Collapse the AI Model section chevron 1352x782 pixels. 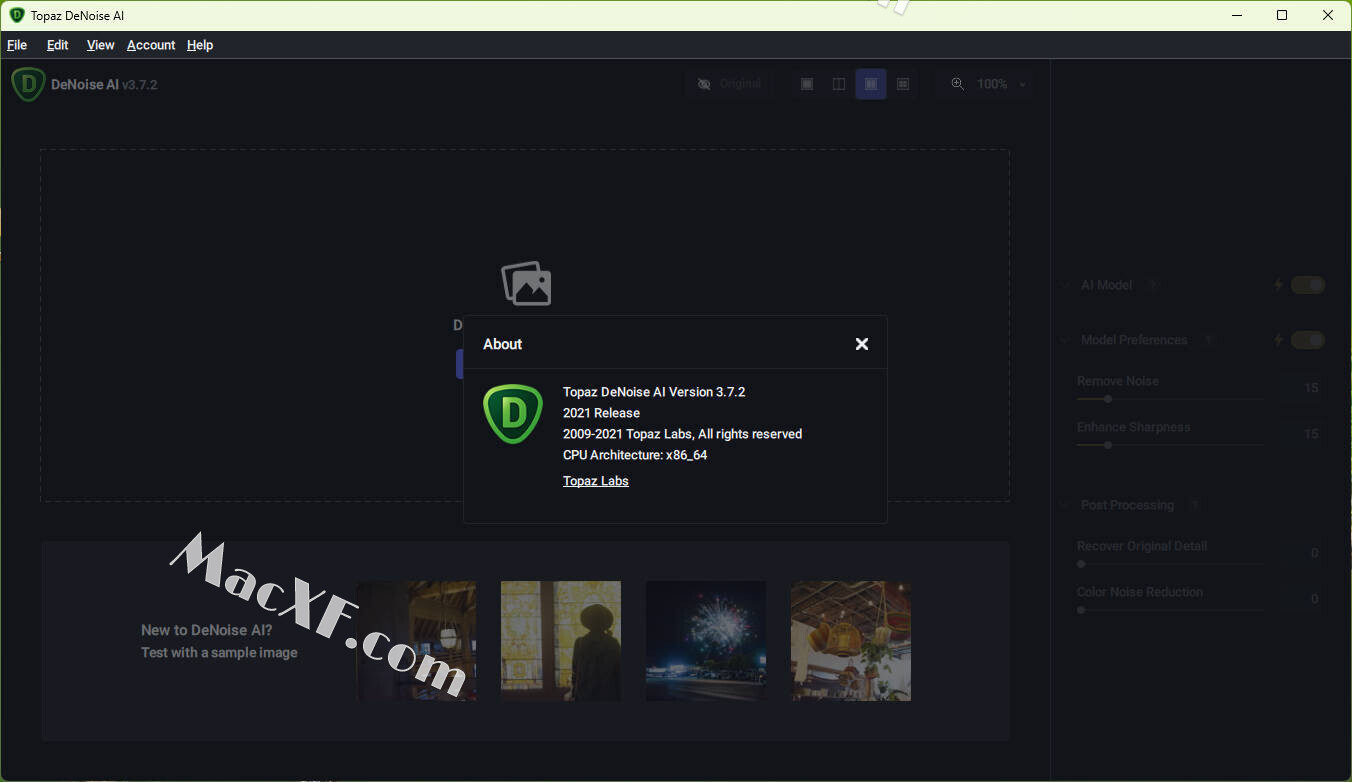[1065, 285]
